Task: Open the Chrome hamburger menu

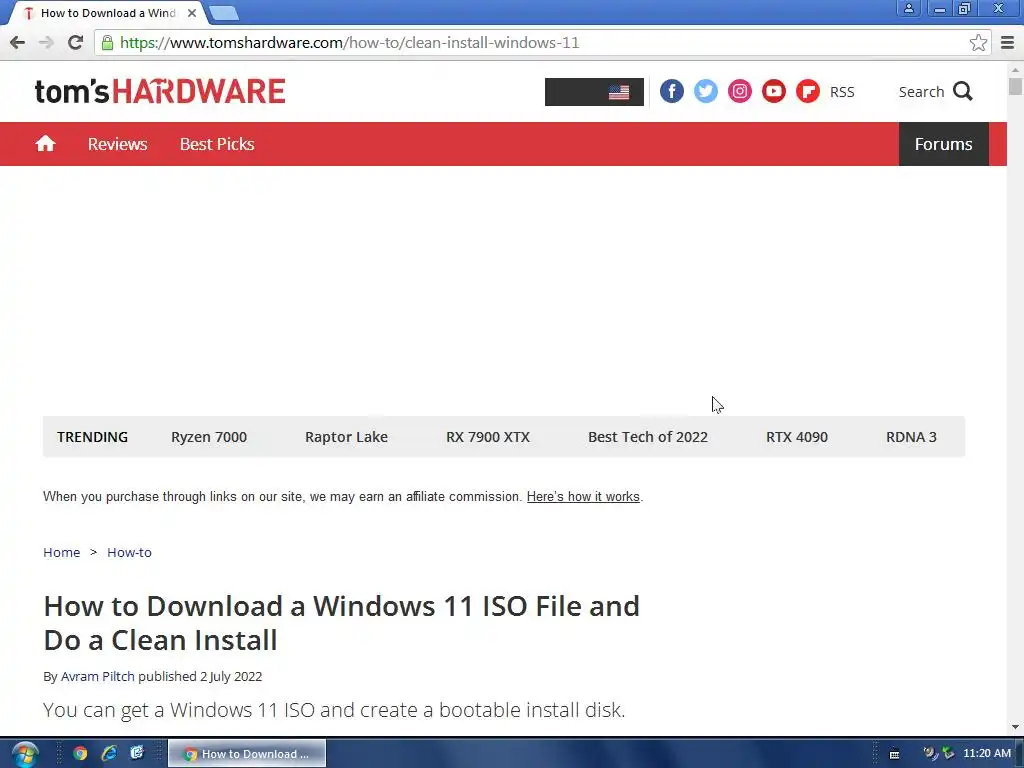Action: click(x=1008, y=43)
